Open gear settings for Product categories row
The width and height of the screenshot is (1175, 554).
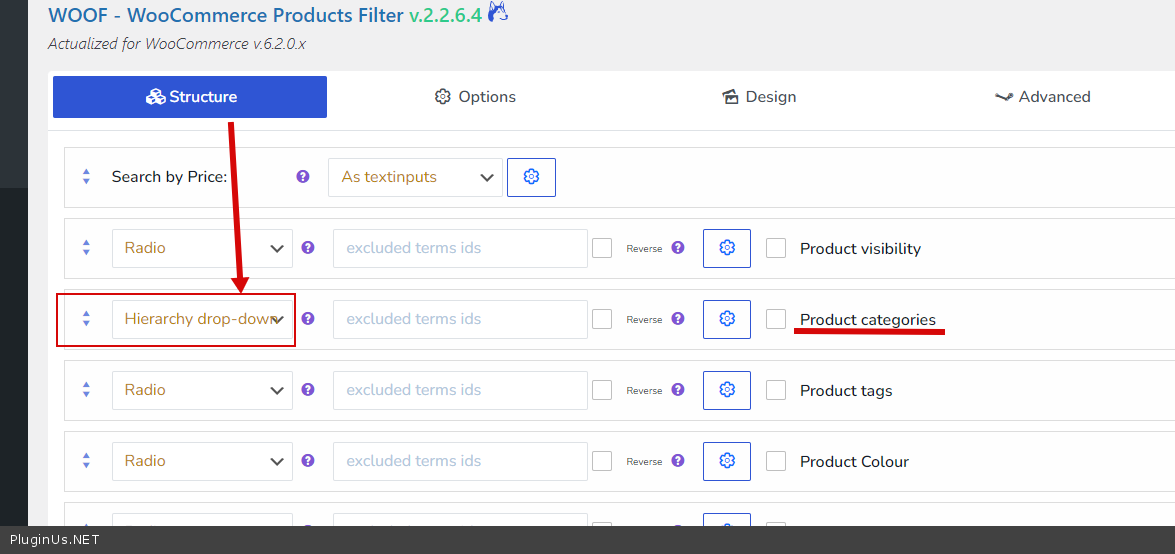tap(727, 319)
